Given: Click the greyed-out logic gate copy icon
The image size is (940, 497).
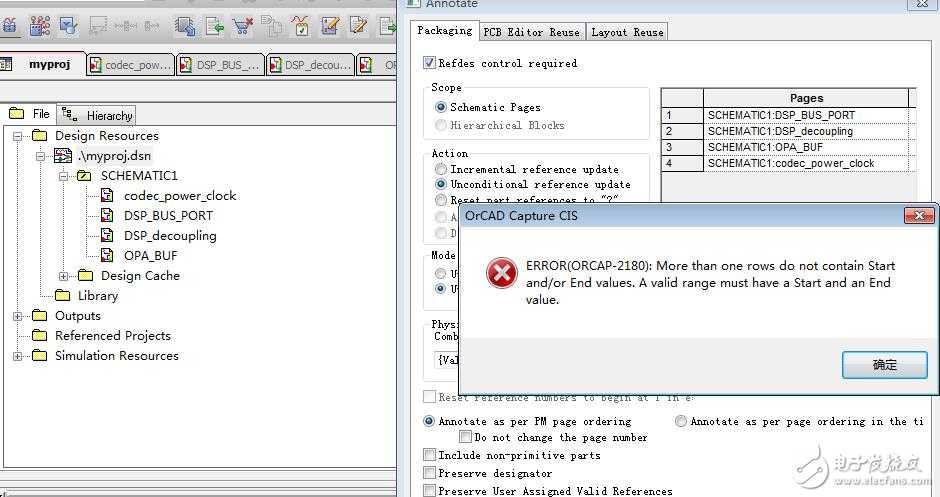Looking at the screenshot, I should (272, 26).
